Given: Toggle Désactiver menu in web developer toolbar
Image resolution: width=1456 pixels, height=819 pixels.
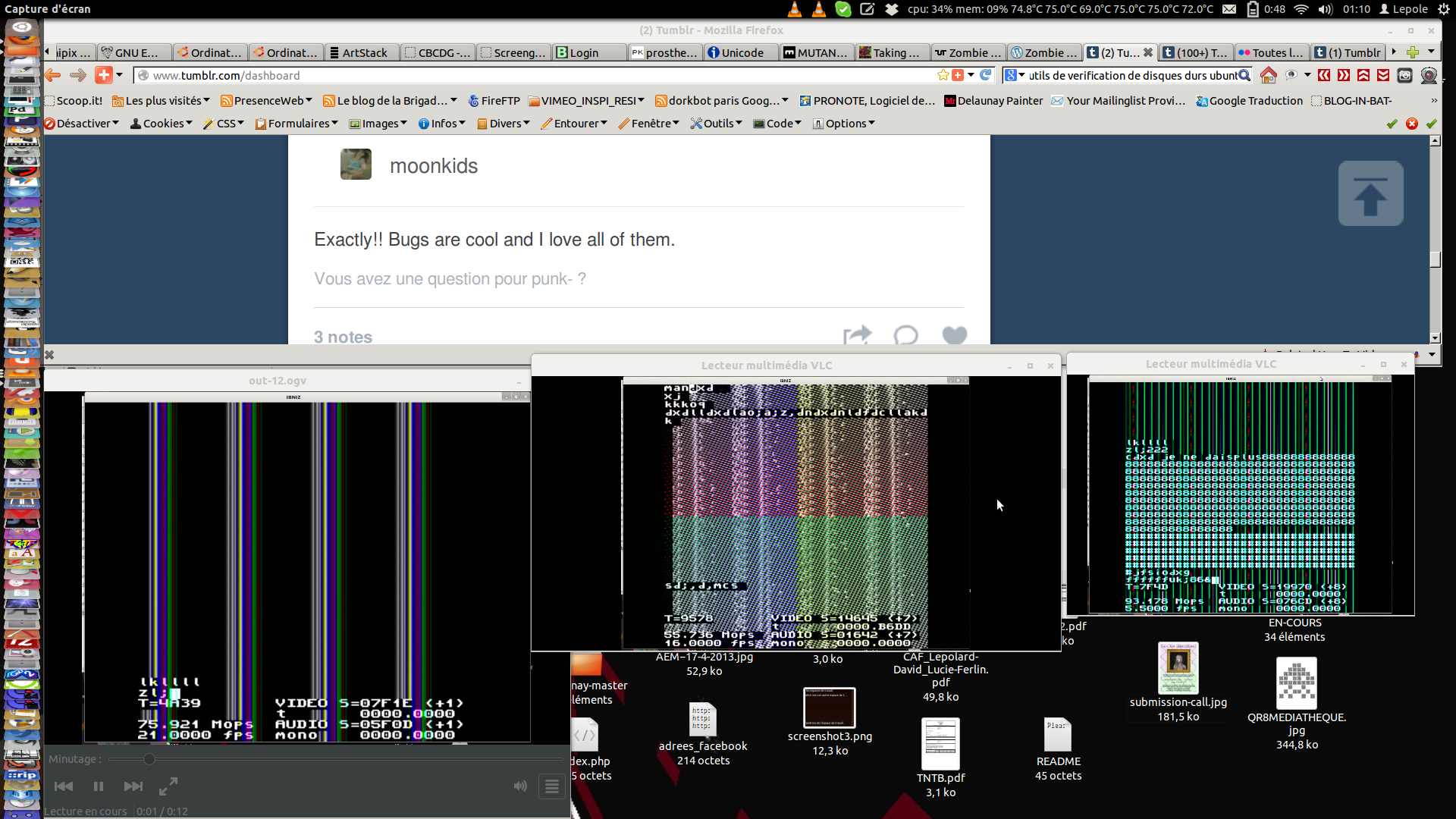Looking at the screenshot, I should click(x=82, y=124).
